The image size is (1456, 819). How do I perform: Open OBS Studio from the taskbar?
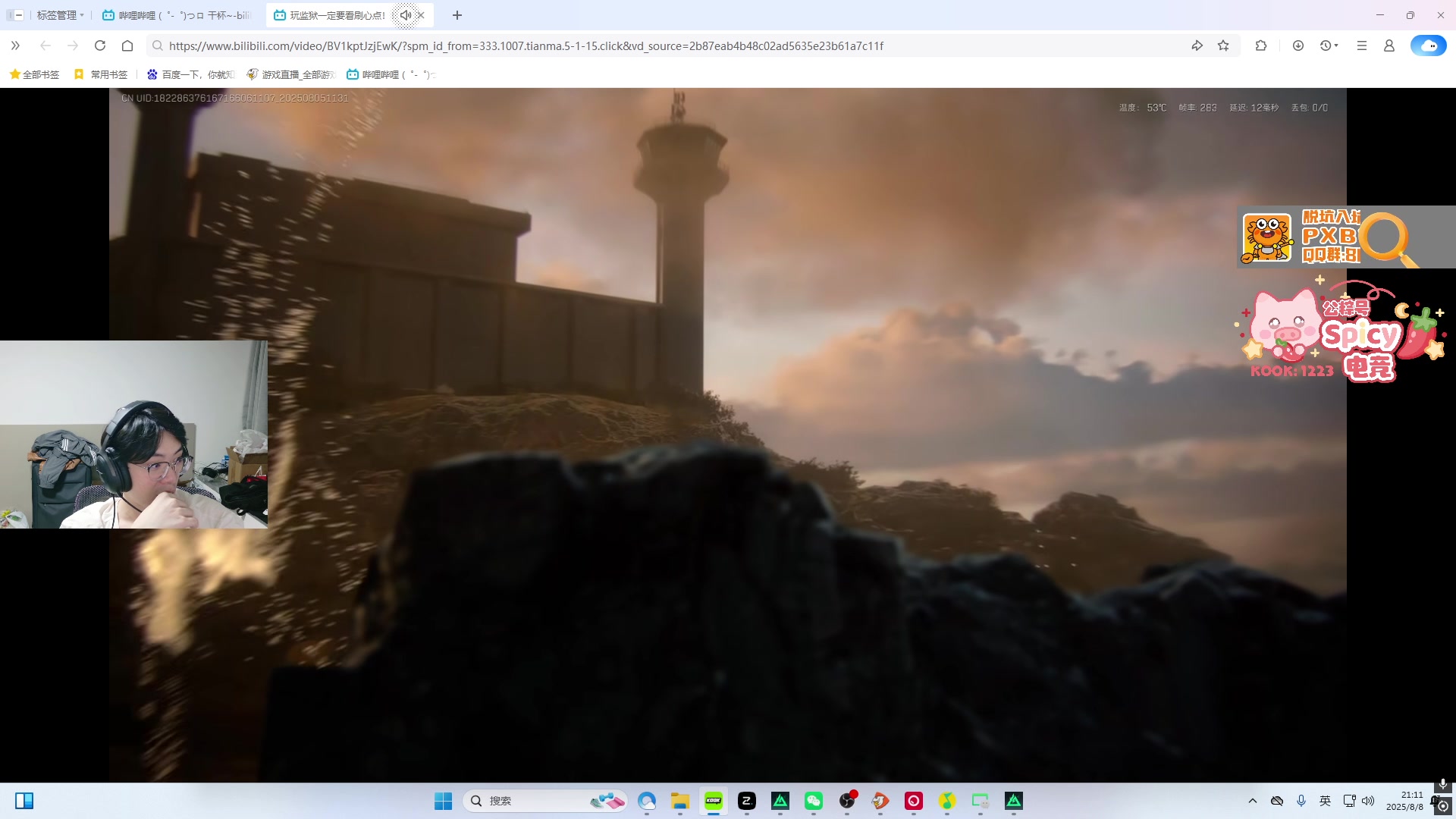pos(847,801)
